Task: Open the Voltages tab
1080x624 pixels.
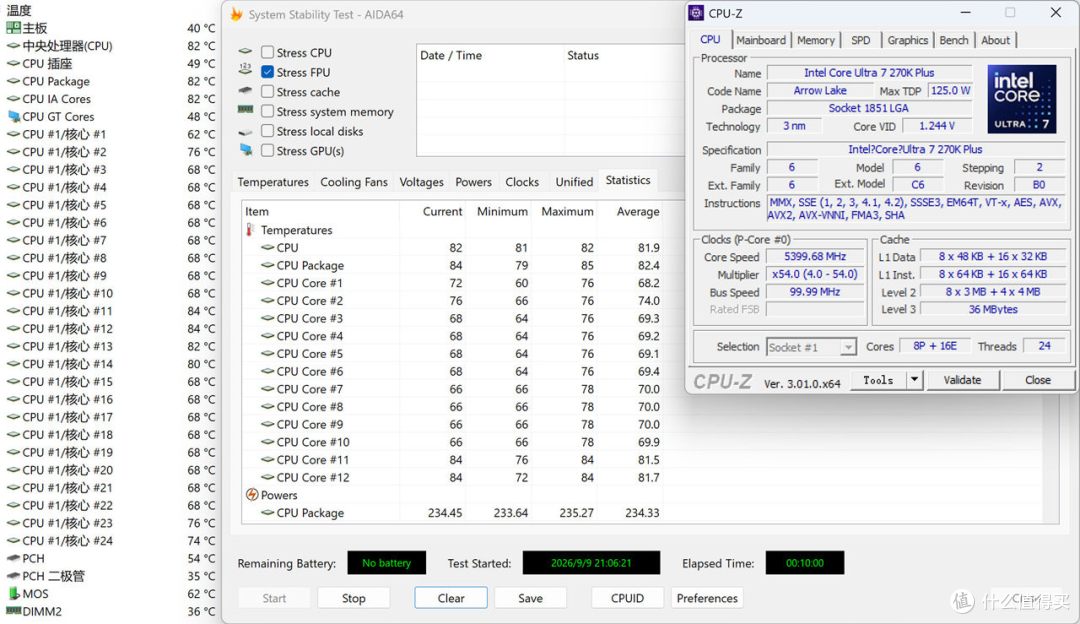Action: coord(421,182)
